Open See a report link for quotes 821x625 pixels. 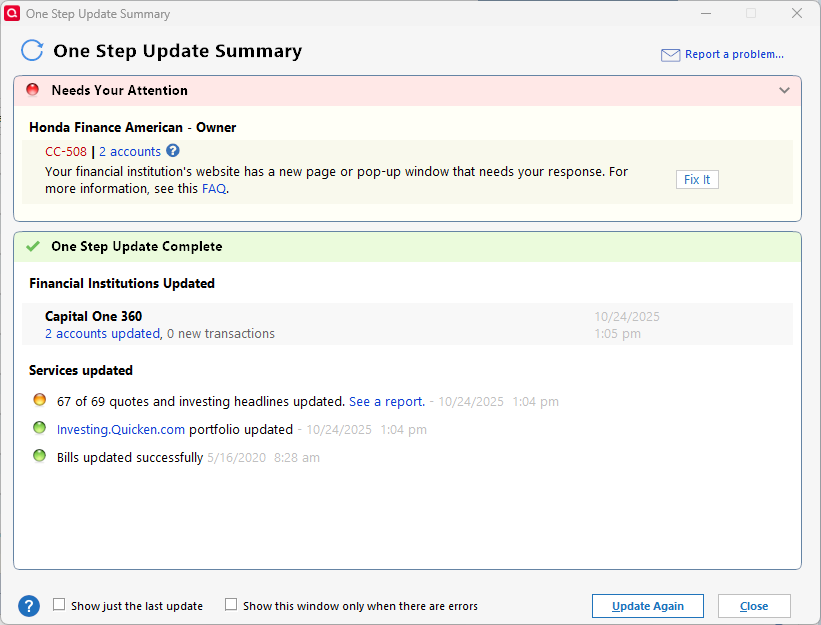pos(387,401)
